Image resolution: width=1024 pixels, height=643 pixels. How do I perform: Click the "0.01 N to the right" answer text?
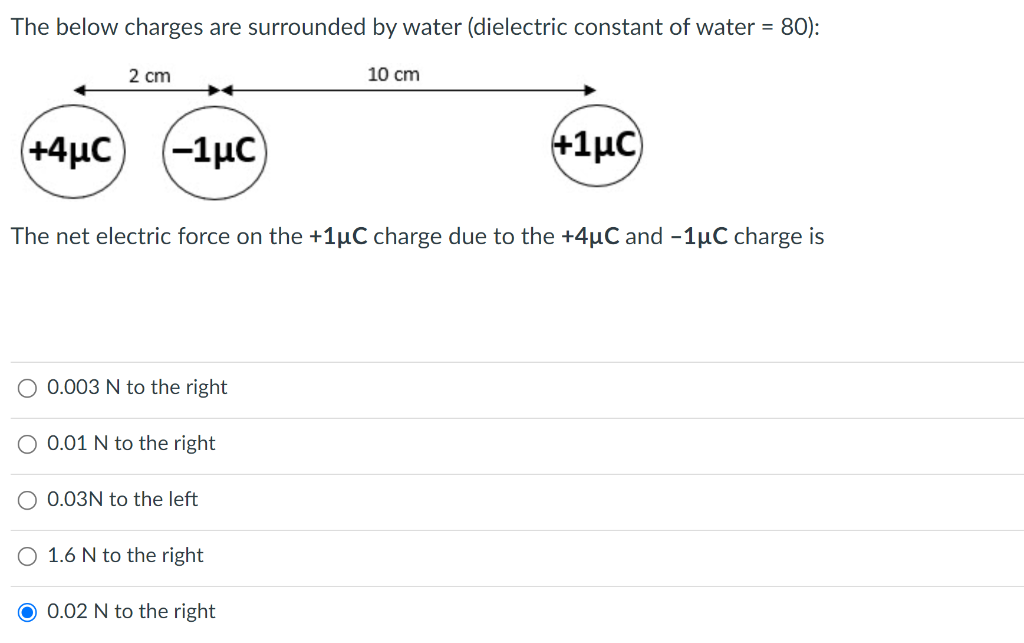coord(131,443)
